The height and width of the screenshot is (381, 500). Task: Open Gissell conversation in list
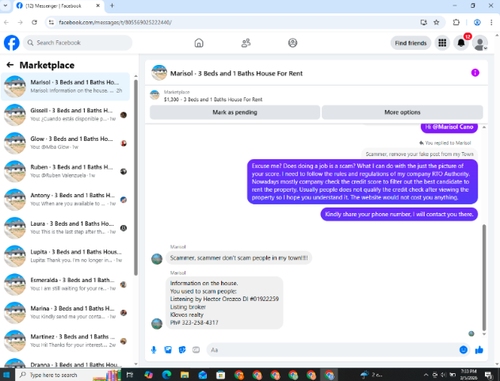[x=65, y=115]
